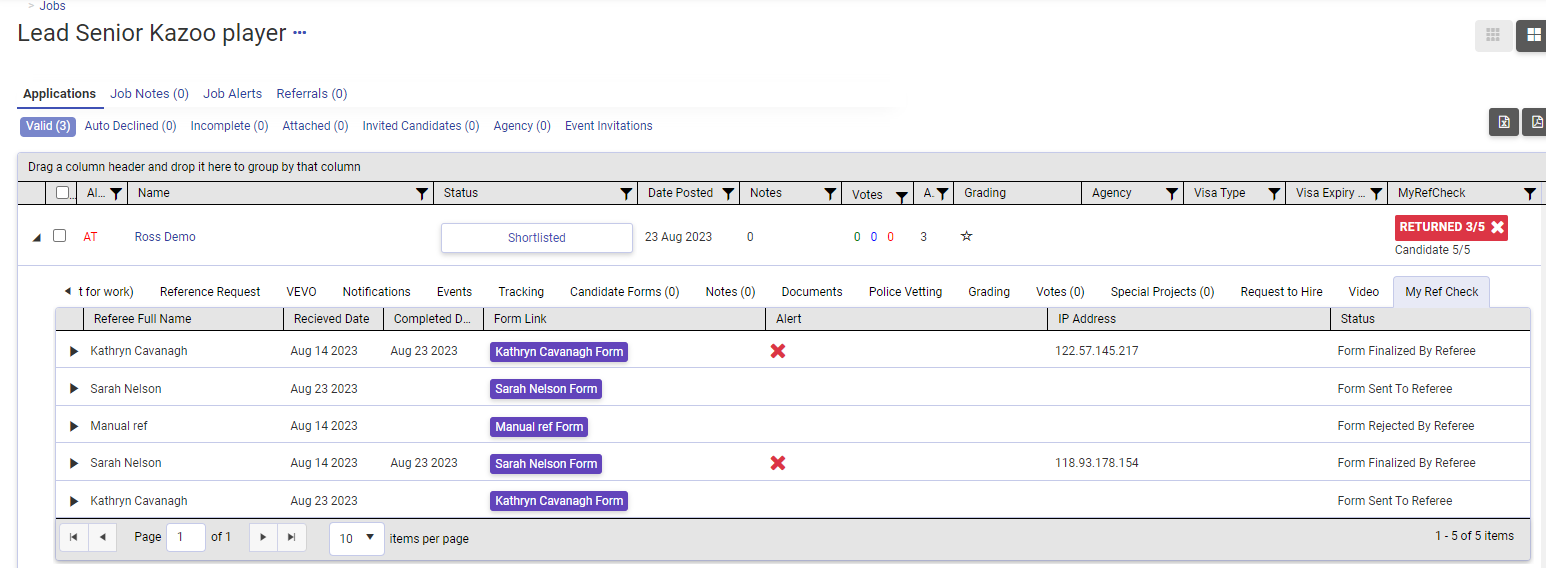Collapse the Ross Demo application row
This screenshot has width=1546, height=568.
click(37, 238)
